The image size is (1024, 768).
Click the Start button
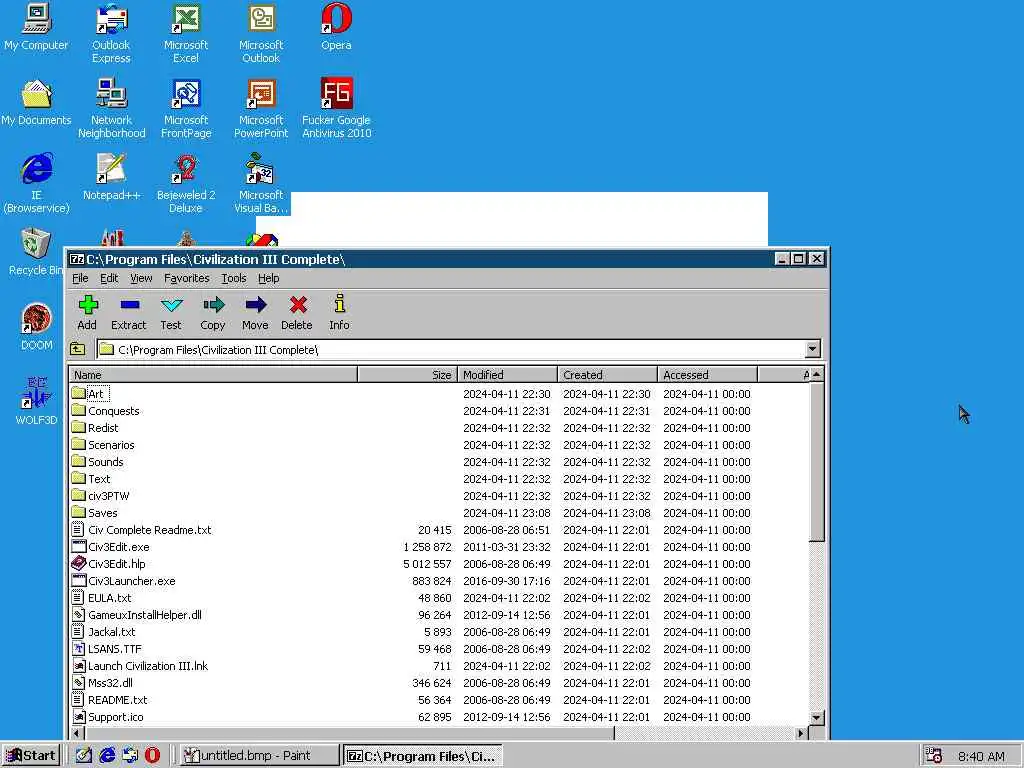click(31, 756)
